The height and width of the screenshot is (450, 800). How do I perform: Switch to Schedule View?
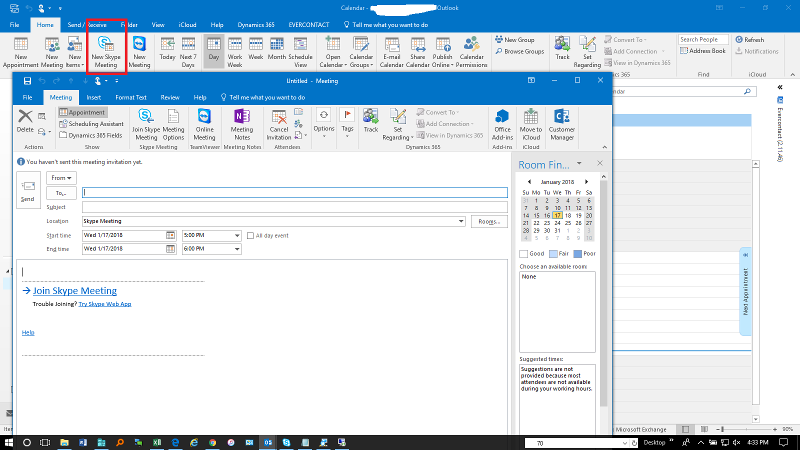point(301,52)
